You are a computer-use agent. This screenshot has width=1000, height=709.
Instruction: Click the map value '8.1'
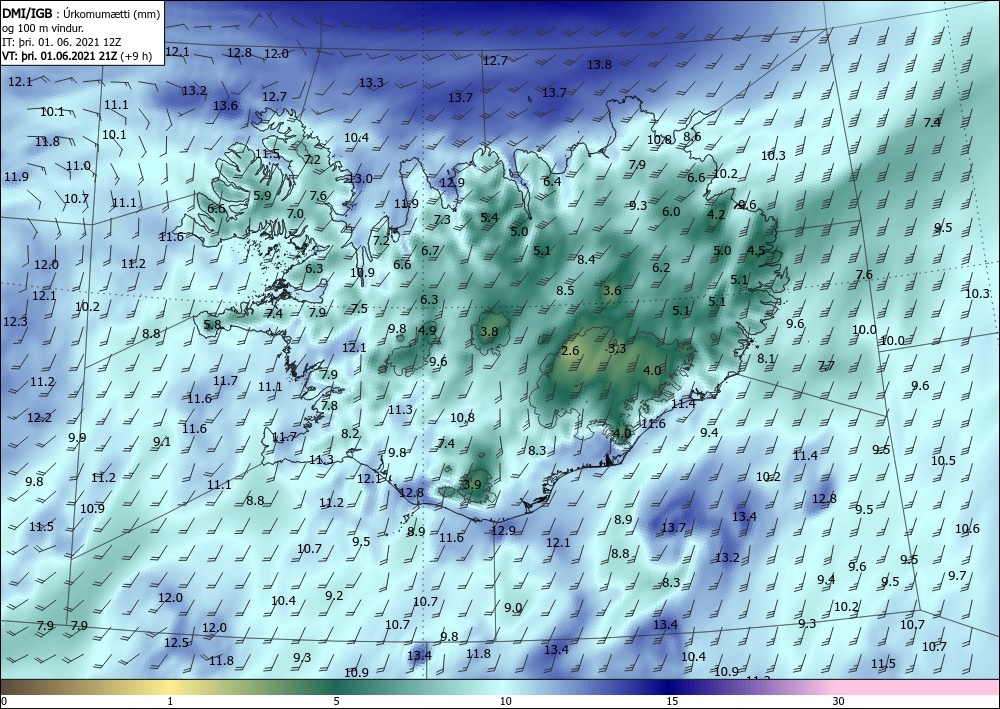(x=766, y=359)
